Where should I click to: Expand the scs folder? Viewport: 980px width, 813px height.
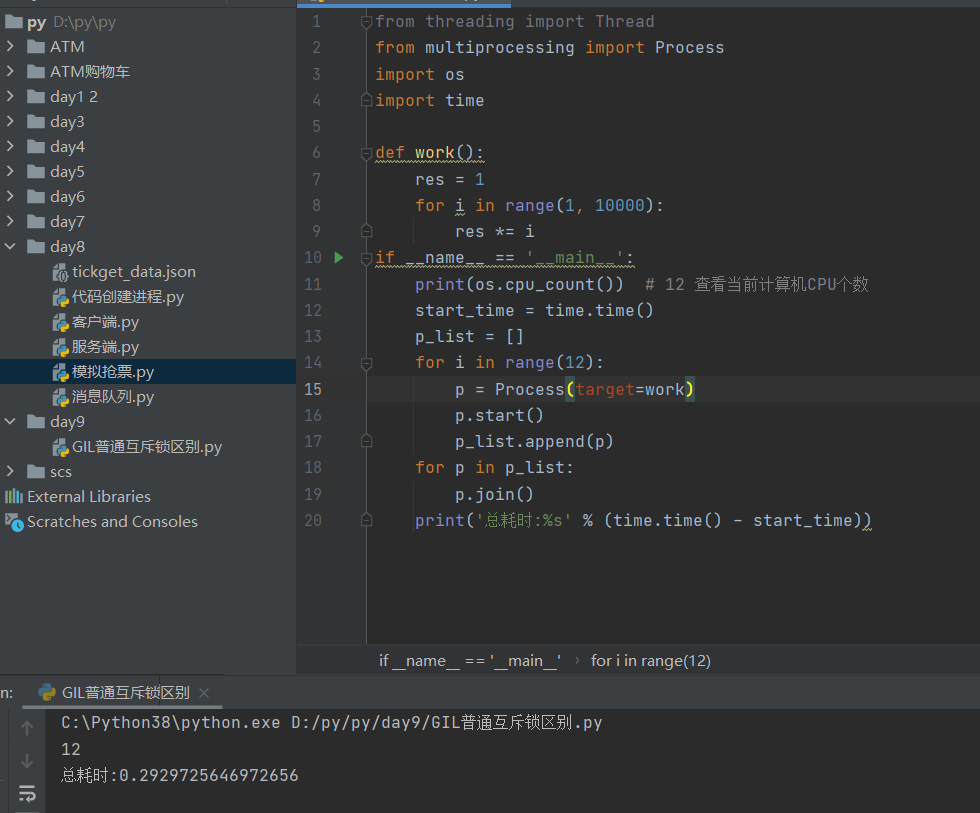10,472
